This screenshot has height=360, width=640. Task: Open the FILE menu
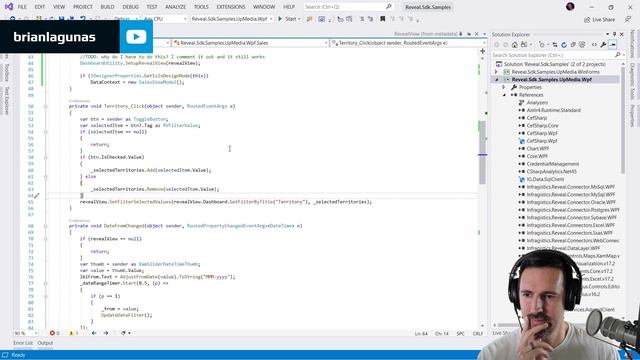click(x=22, y=7)
